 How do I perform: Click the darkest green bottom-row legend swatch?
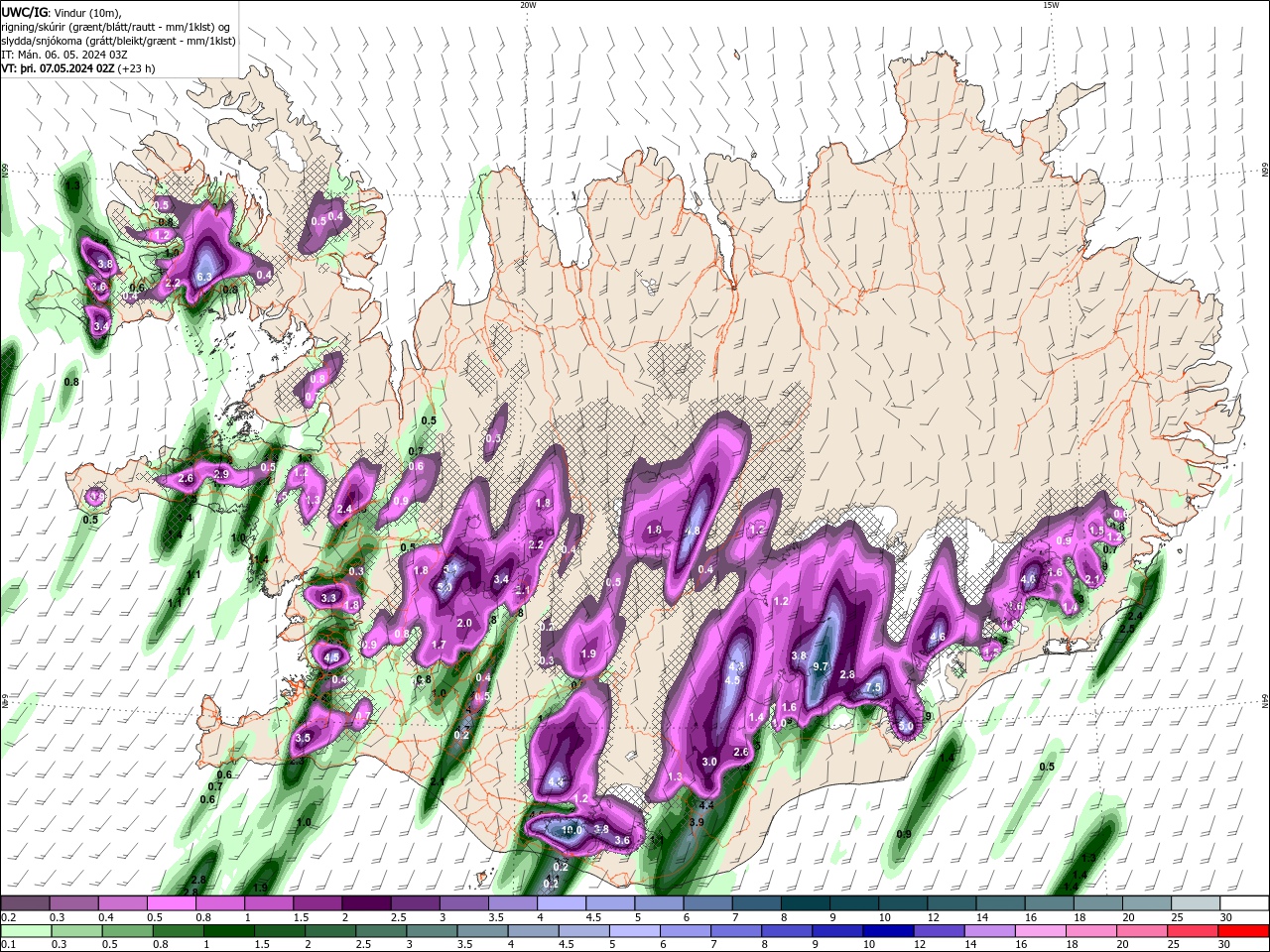pos(229,931)
